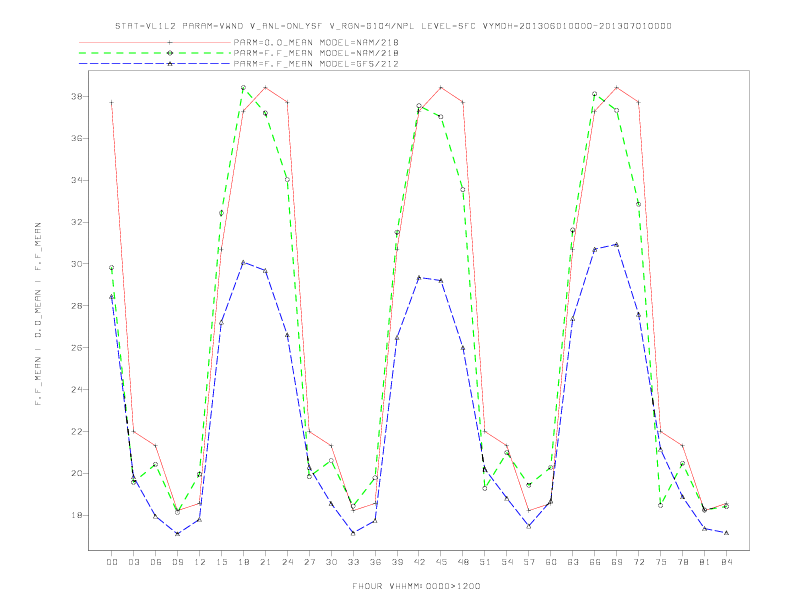Viewport: 792px width, 612px height.
Task: Click the green circle data point at hour 75
Action: pyautogui.click(x=661, y=505)
